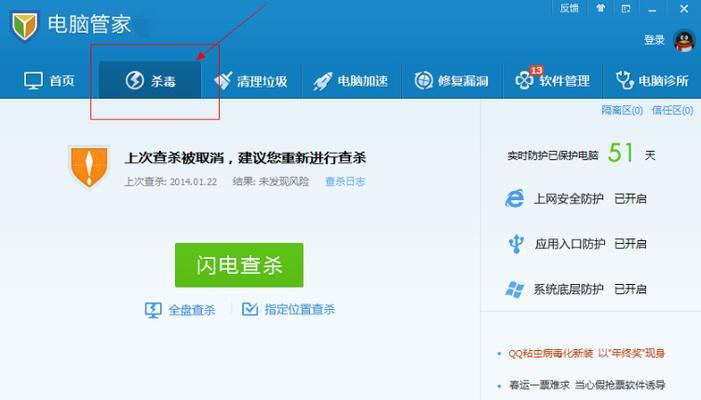
Task: Open the main menu icon
Action: pos(626,8)
